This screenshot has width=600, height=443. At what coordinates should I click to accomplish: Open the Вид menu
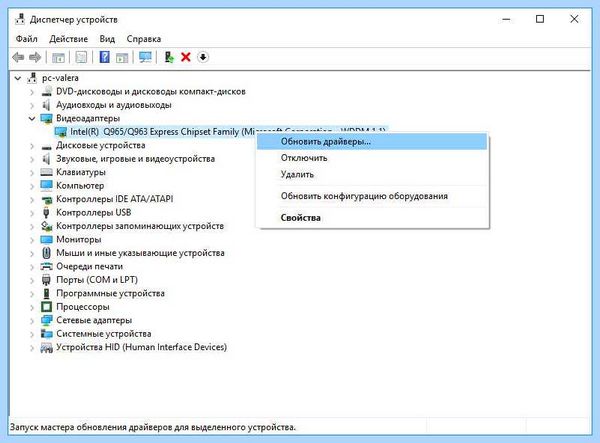[x=107, y=39]
